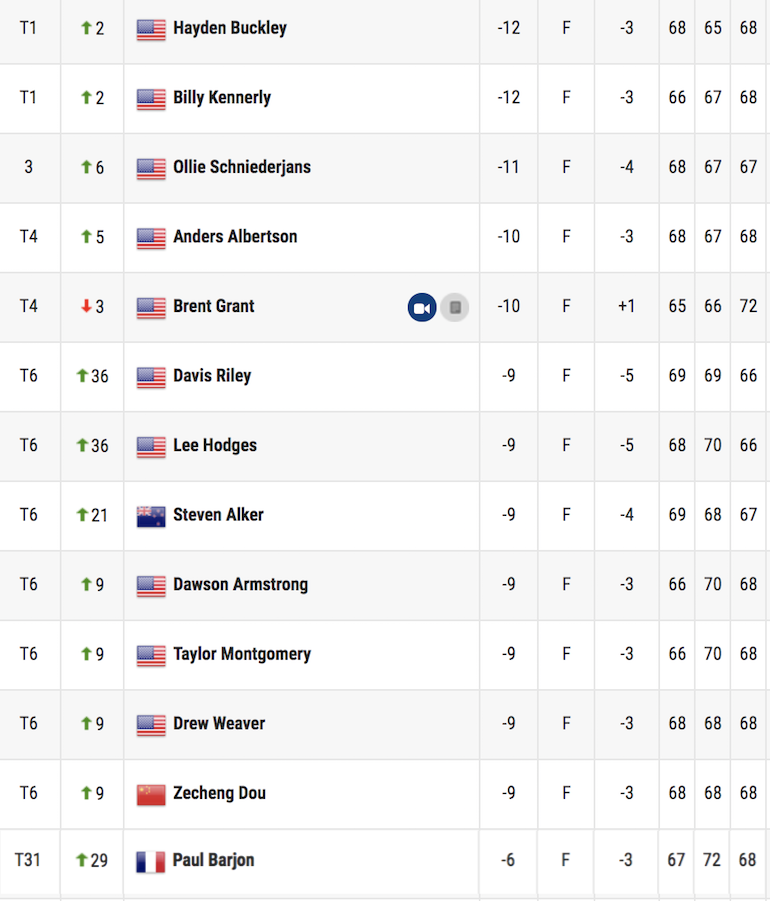Open Ollie Schniederjans' player details

242,167
